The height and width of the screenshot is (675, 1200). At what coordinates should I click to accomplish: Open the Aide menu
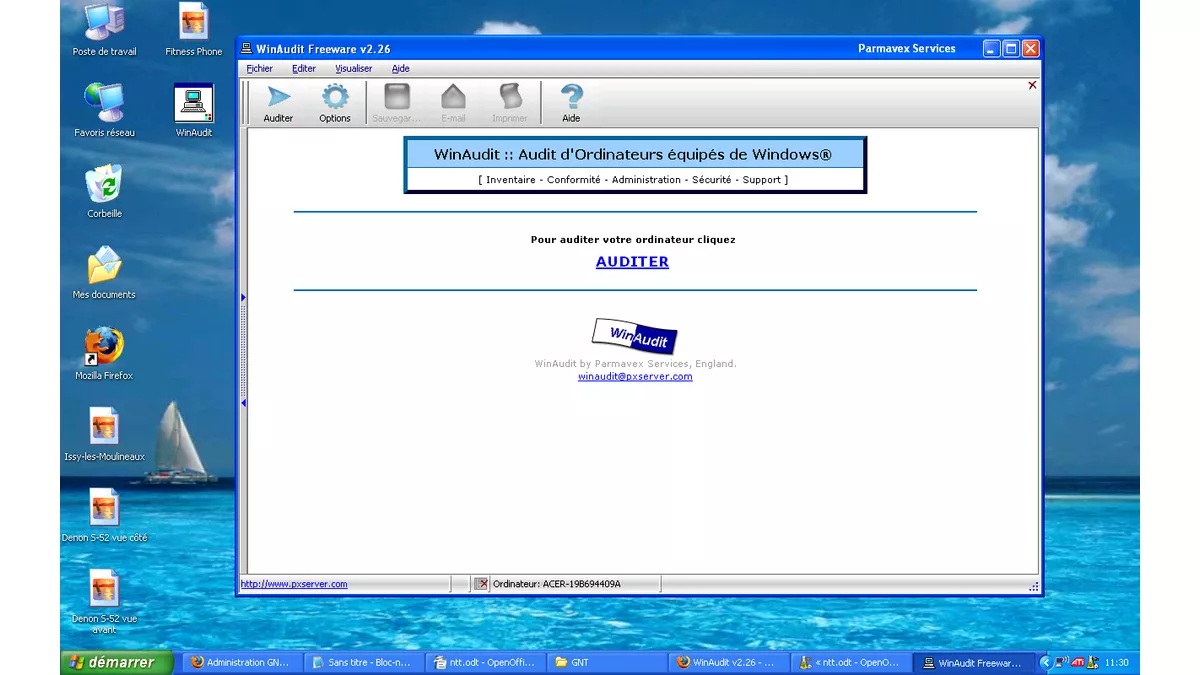pyautogui.click(x=400, y=69)
